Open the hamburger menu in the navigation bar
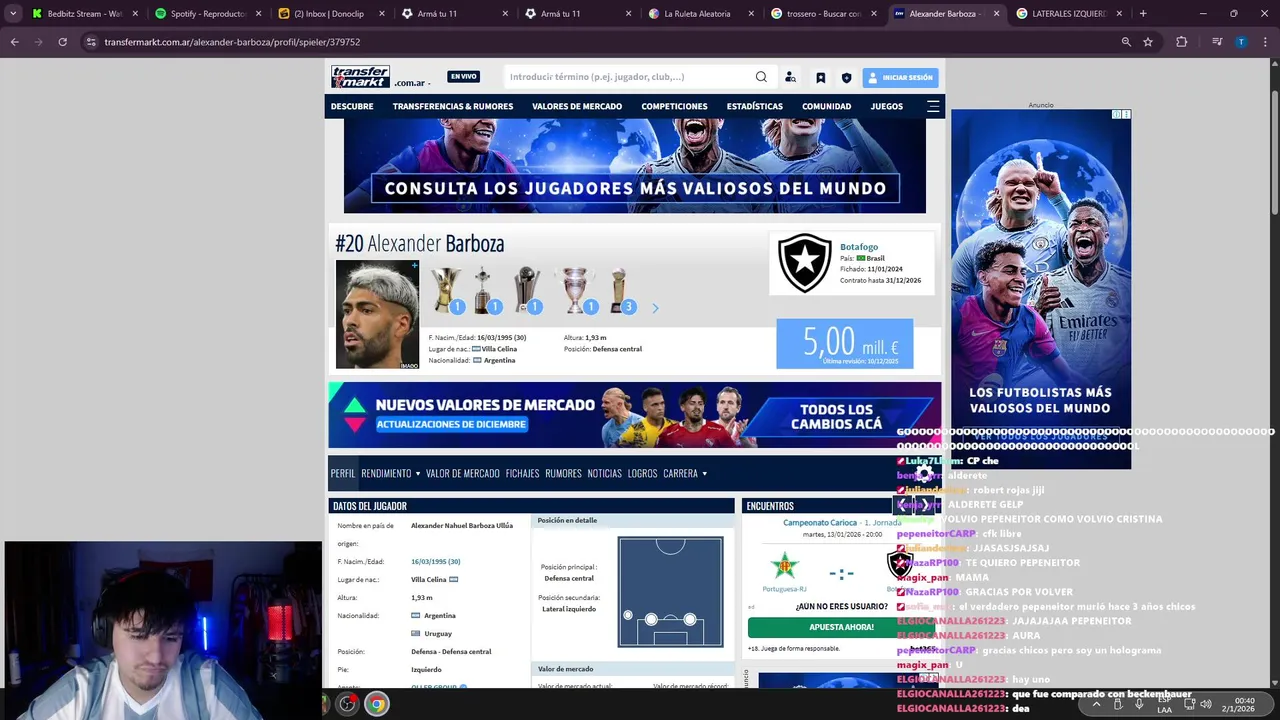This screenshot has height=720, width=1280. click(933, 106)
